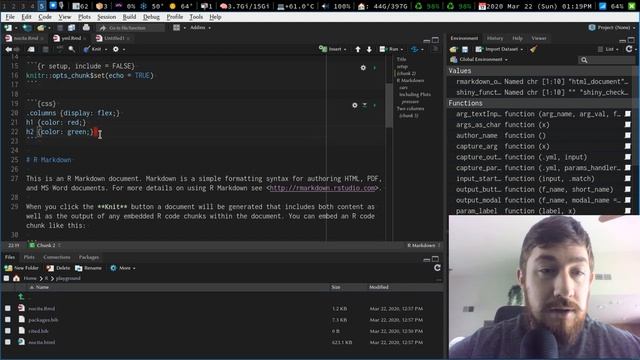Open the Debug menu
Viewport: 640px width, 360px height.
tap(151, 17)
